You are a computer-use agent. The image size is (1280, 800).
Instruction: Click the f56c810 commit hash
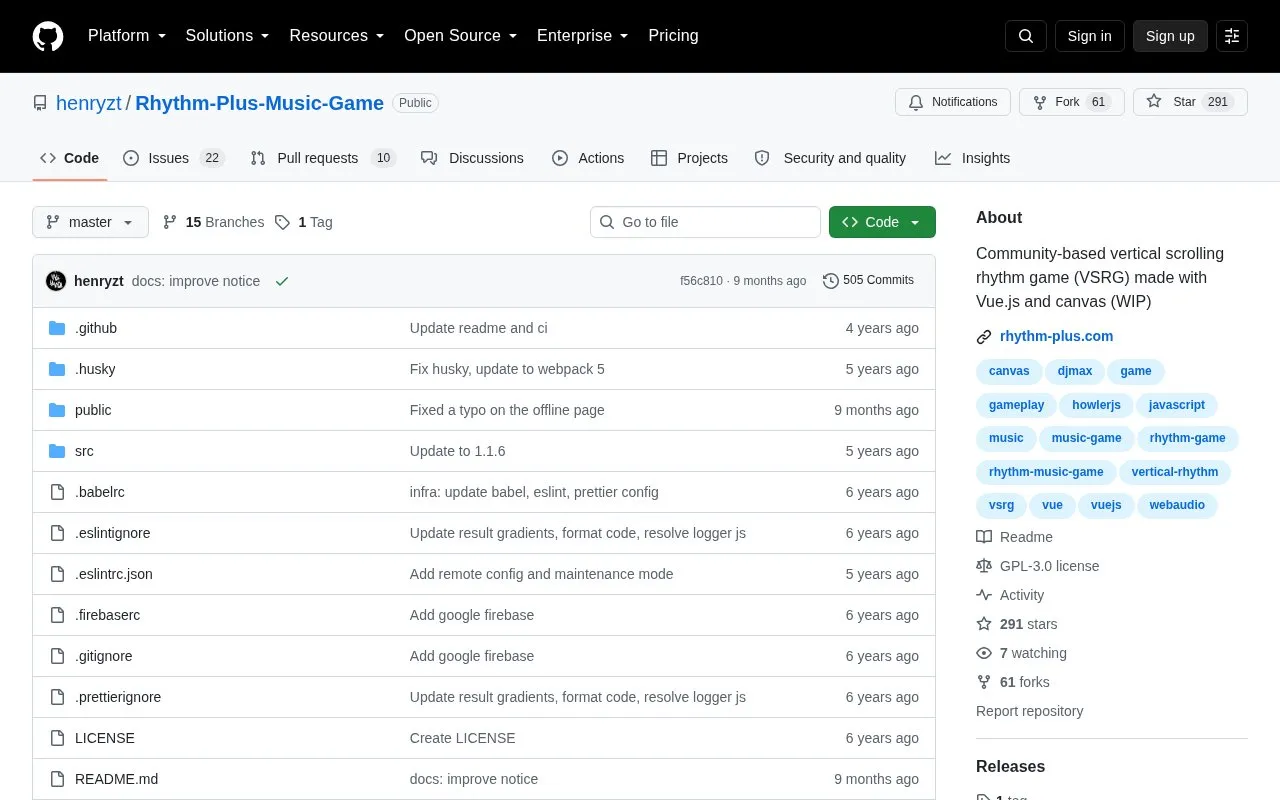coord(701,281)
